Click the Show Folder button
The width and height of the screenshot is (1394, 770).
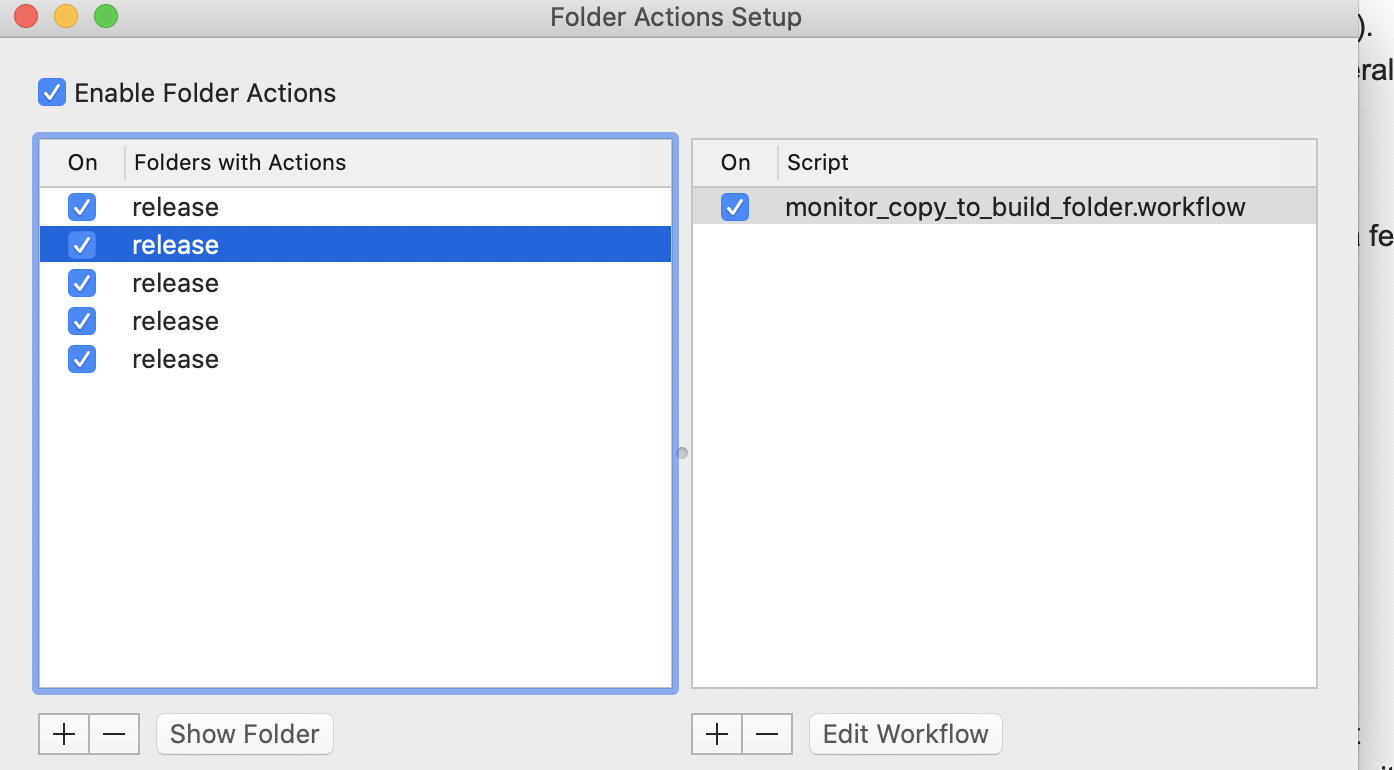(x=245, y=734)
